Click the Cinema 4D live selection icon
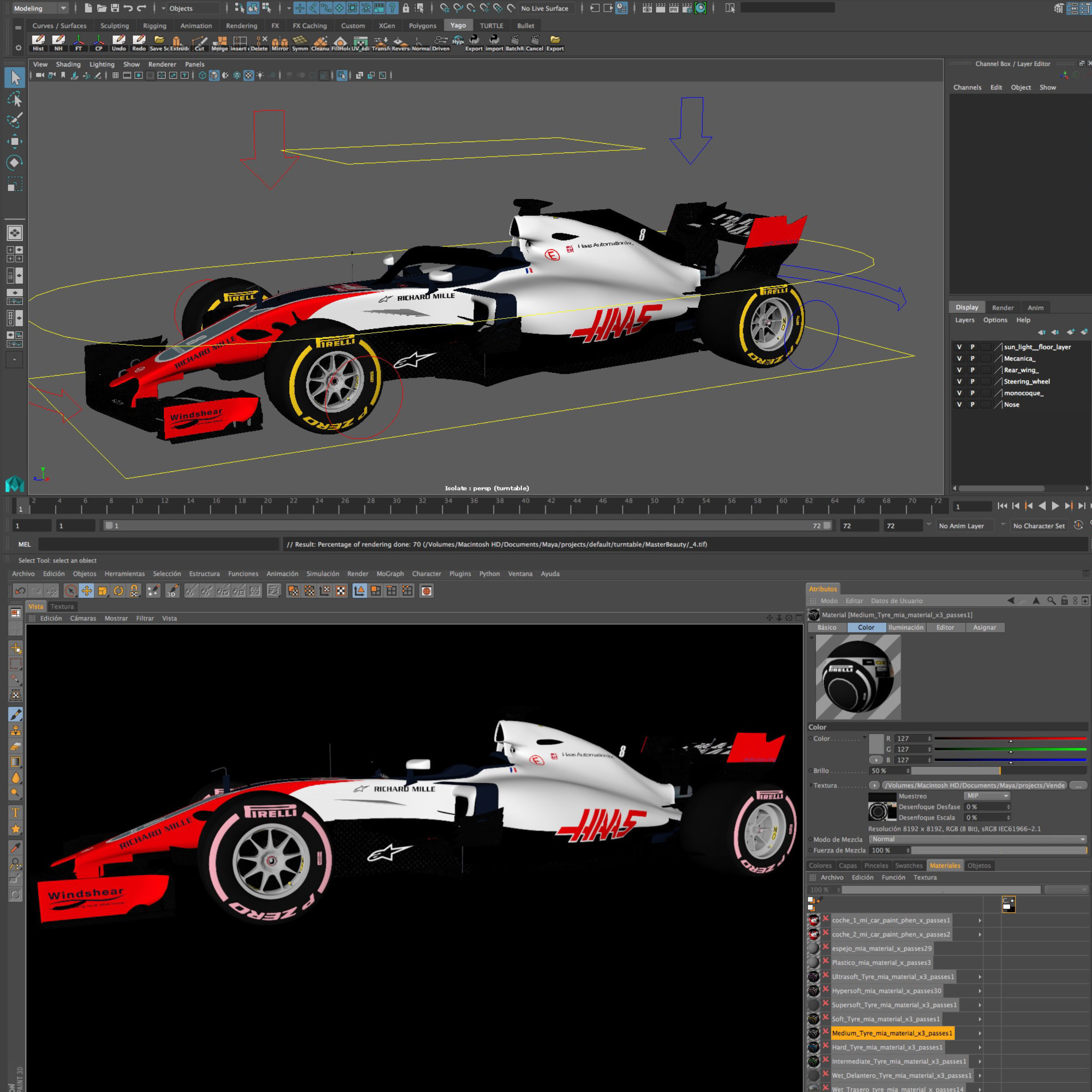This screenshot has height=1092, width=1092. [x=71, y=591]
